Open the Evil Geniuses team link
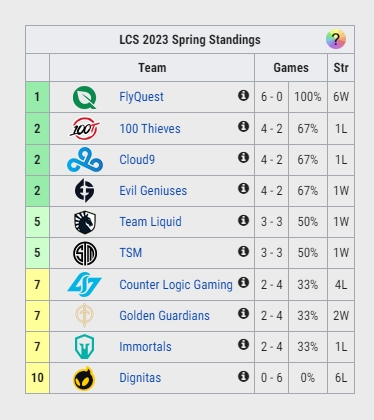The image size is (374, 420). [153, 191]
